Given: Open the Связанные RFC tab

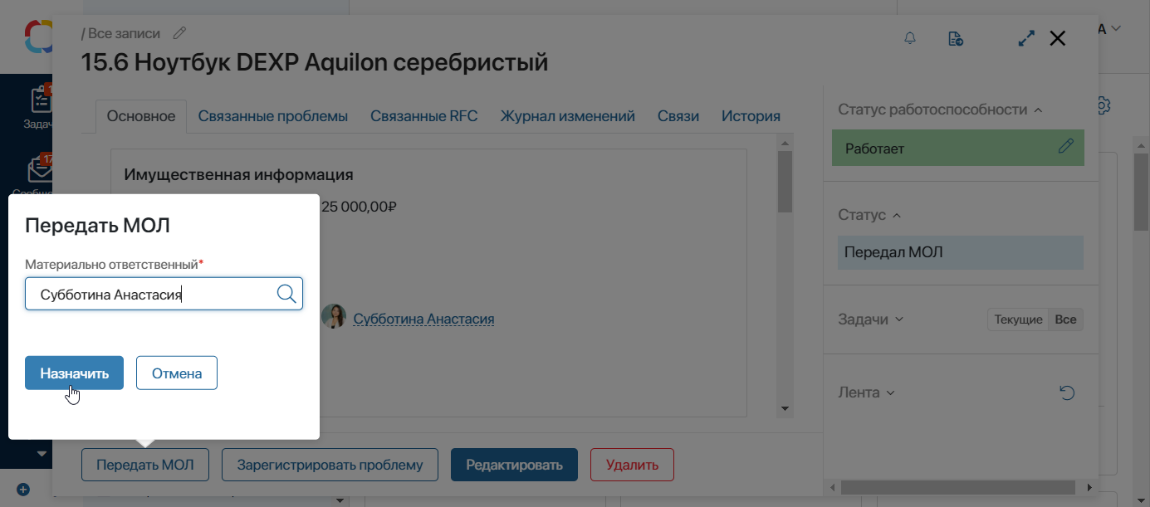Looking at the screenshot, I should point(424,116).
